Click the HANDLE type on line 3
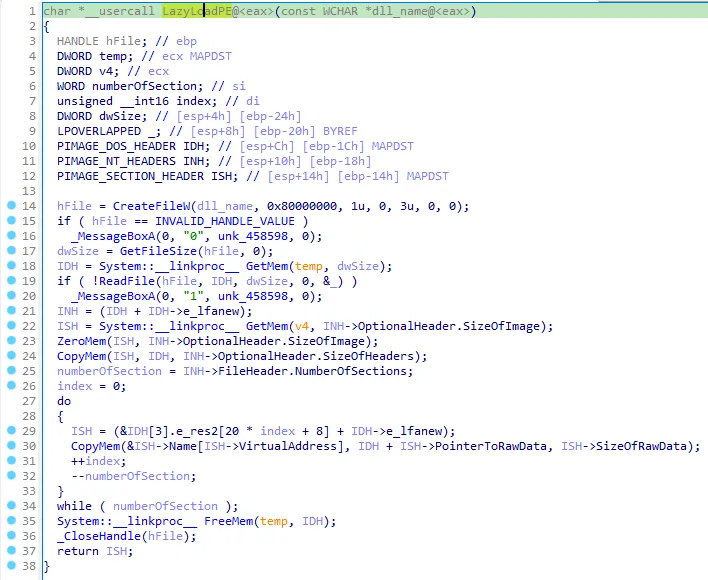Image resolution: width=708 pixels, height=580 pixels. click(78, 41)
